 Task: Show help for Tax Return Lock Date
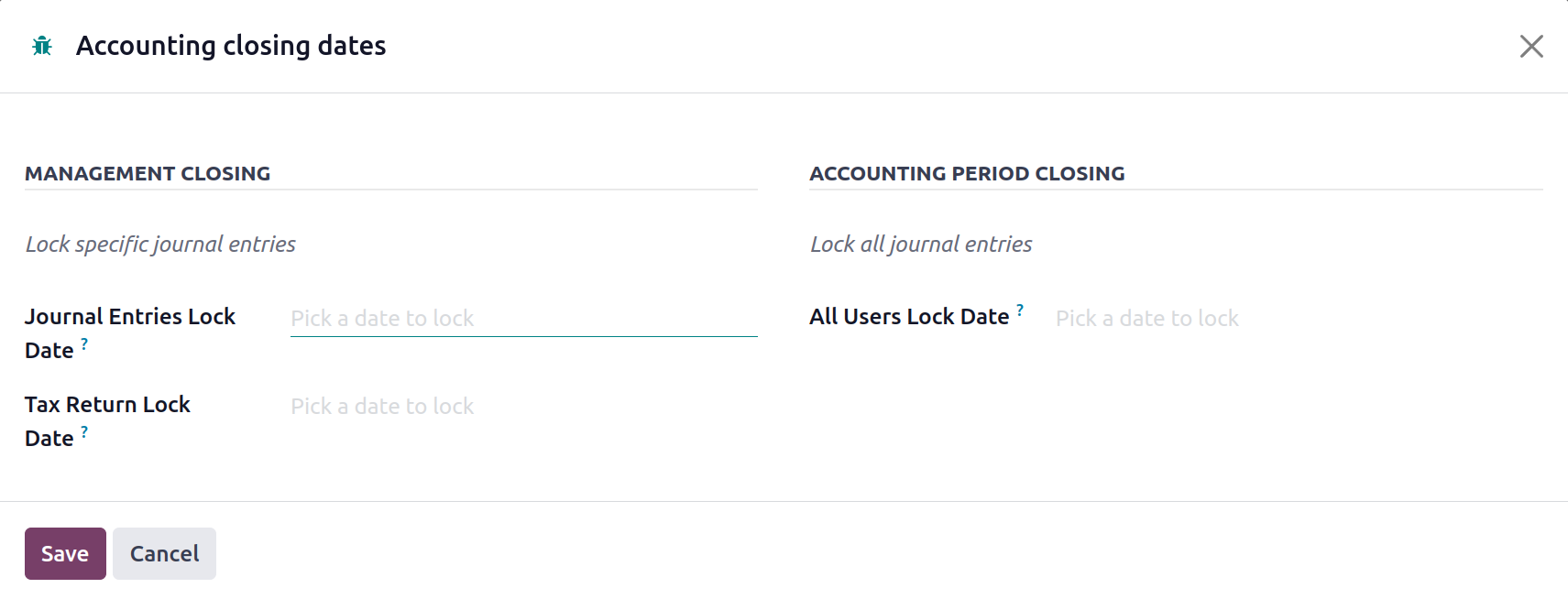[84, 432]
